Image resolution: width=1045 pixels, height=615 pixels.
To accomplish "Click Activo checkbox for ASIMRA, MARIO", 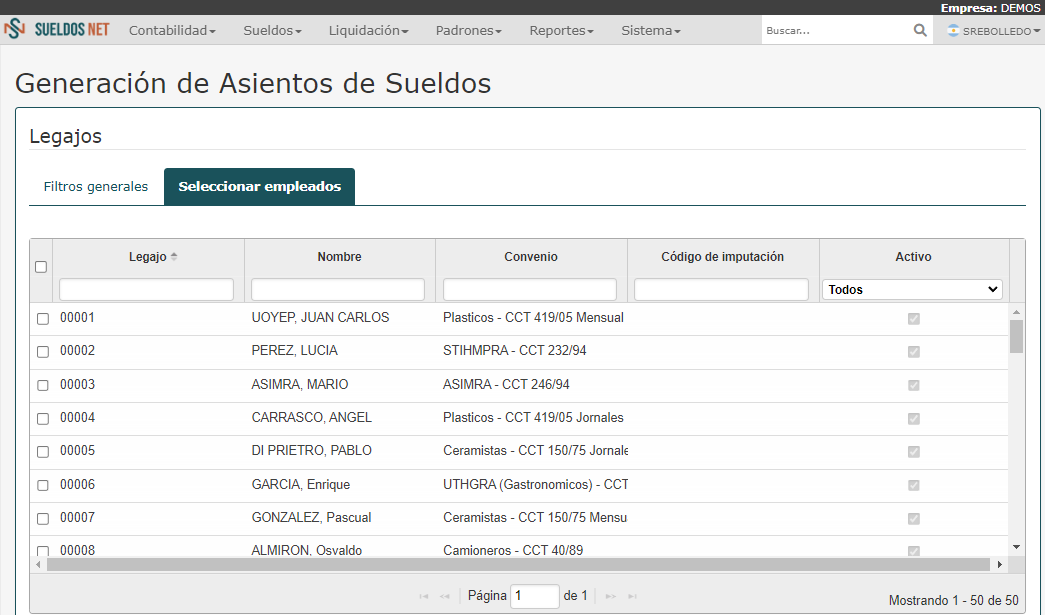I will (x=914, y=385).
